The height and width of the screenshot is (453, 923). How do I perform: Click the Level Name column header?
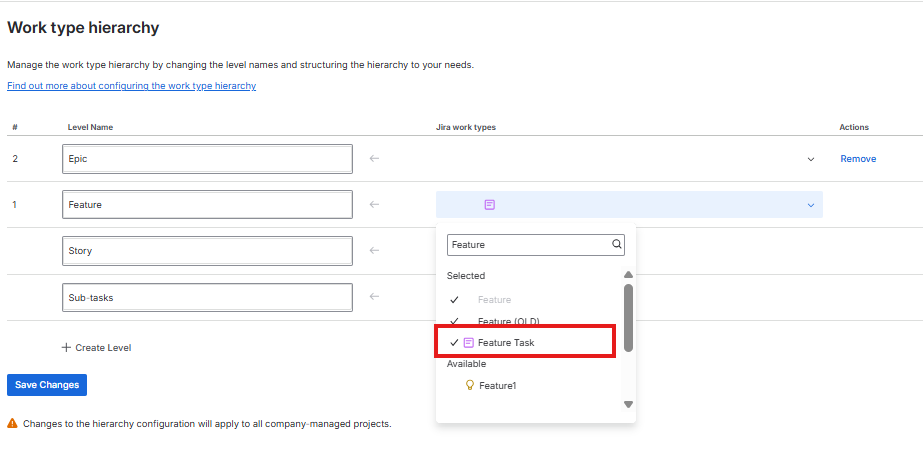(x=90, y=127)
